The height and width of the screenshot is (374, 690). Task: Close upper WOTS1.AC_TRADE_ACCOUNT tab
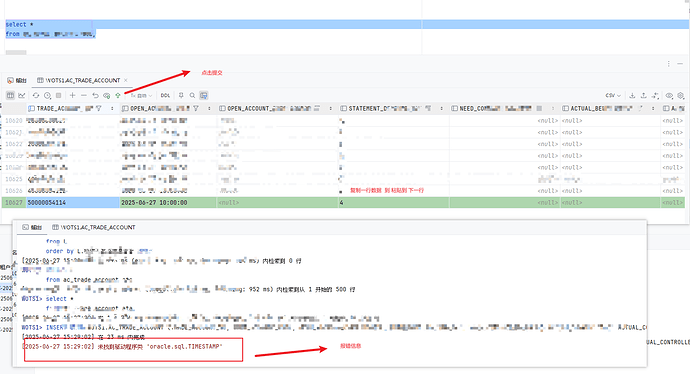(x=126, y=81)
